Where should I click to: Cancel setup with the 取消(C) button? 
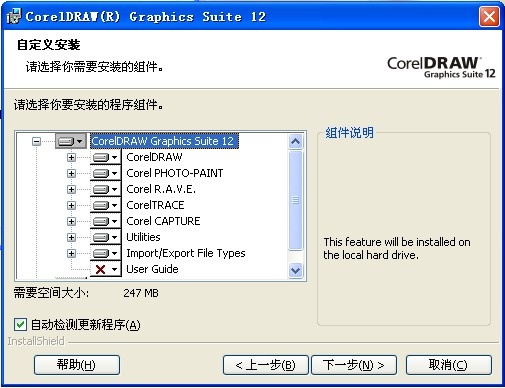(x=448, y=365)
